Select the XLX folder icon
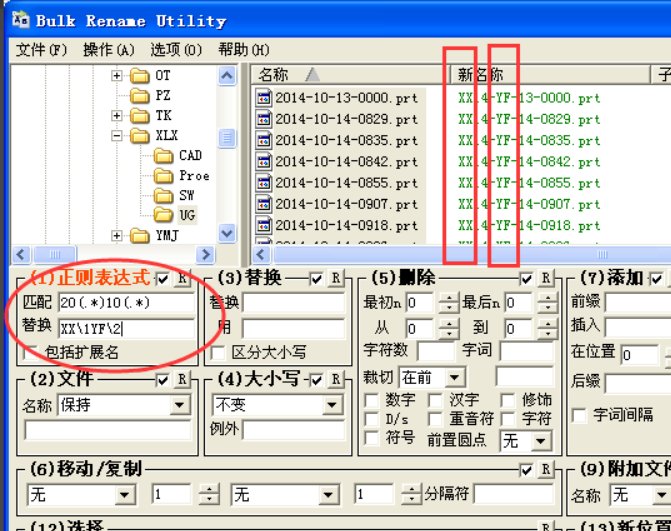 140,136
